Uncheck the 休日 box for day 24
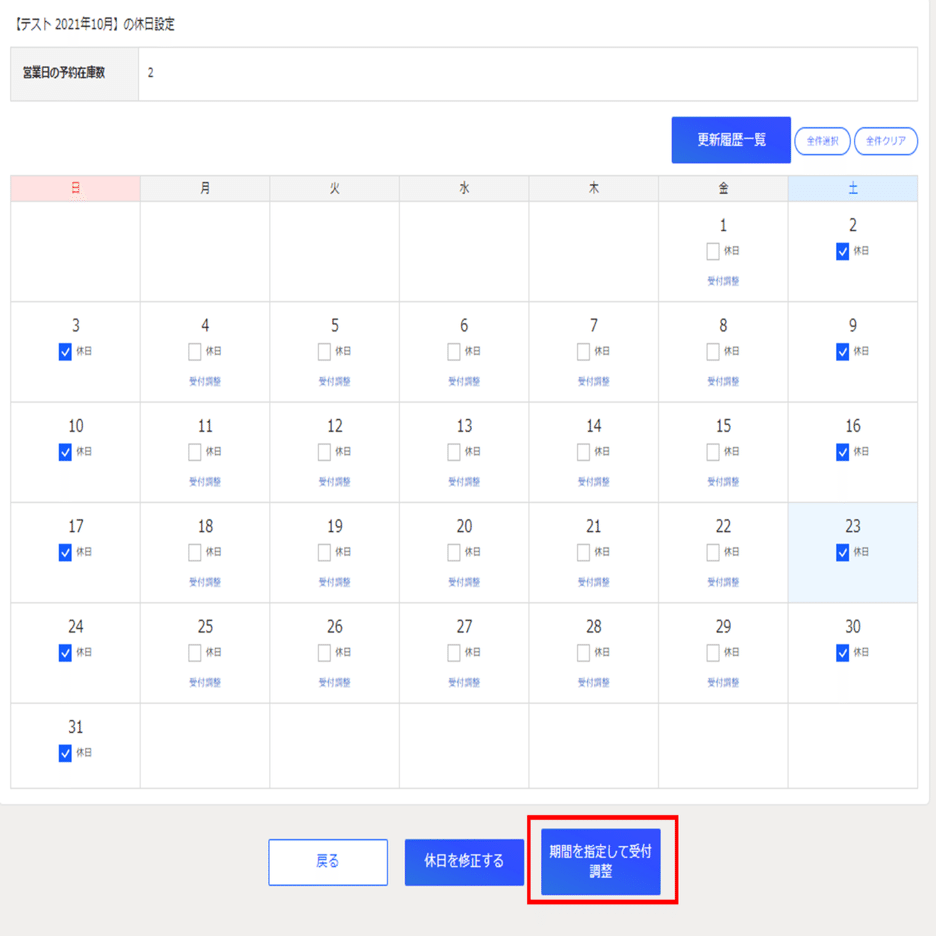This screenshot has height=936, width=936. pos(65,652)
